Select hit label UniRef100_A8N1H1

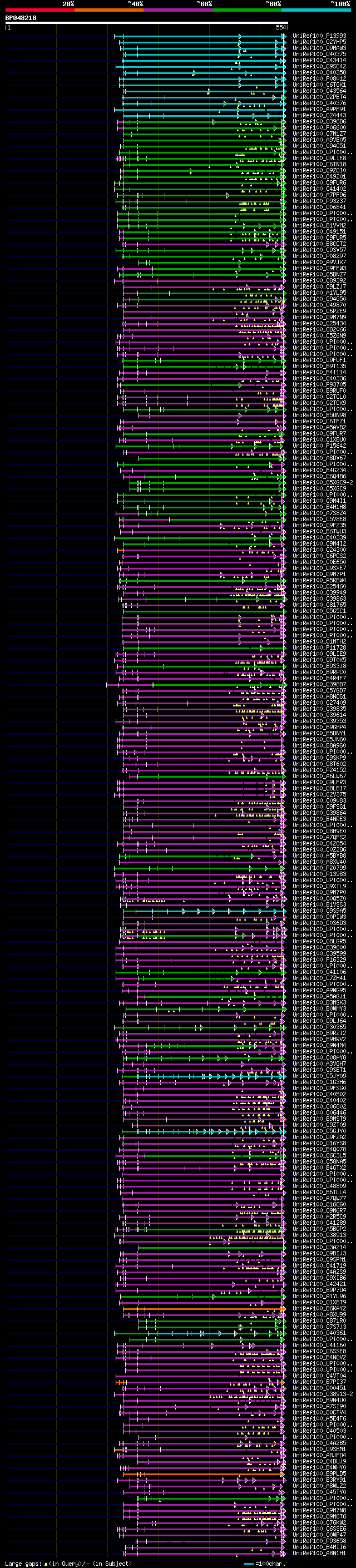click(319, 1553)
